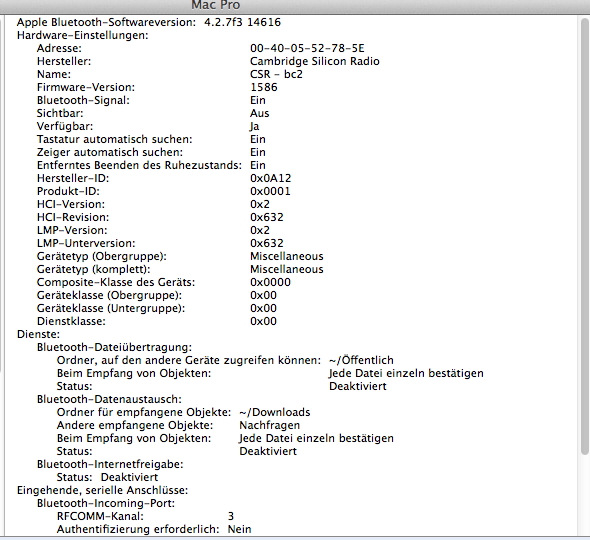Click the Cambridge Silicon Radio manufacturer value

[315, 61]
